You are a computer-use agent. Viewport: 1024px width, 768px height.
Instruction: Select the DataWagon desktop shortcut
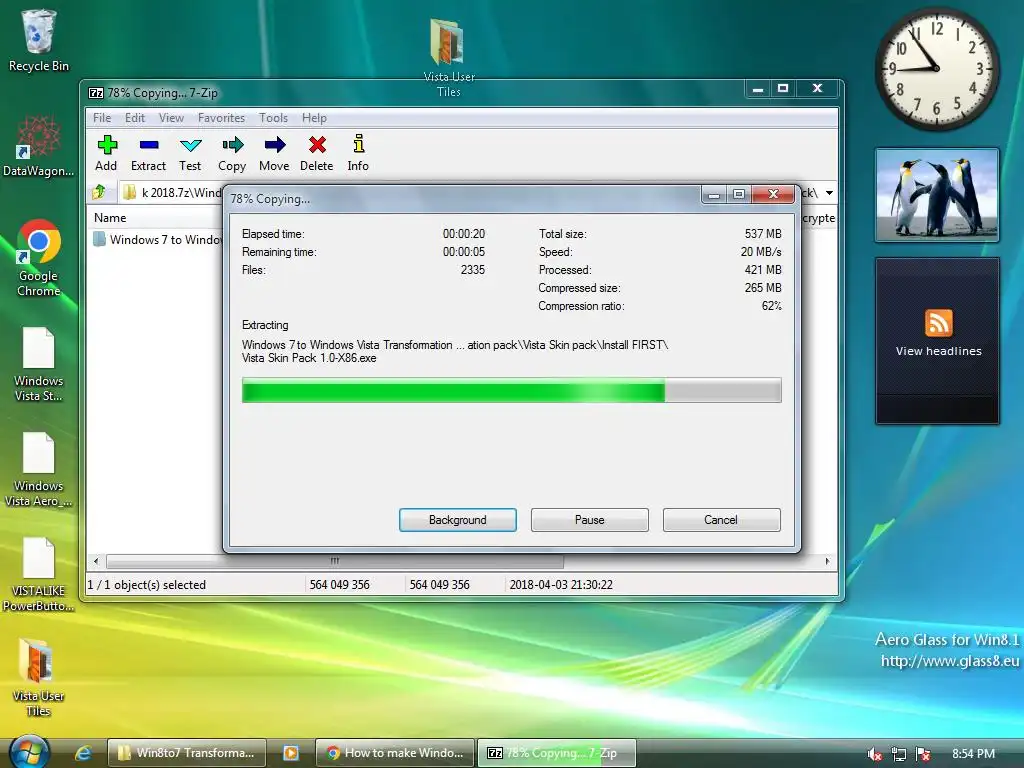(x=39, y=146)
